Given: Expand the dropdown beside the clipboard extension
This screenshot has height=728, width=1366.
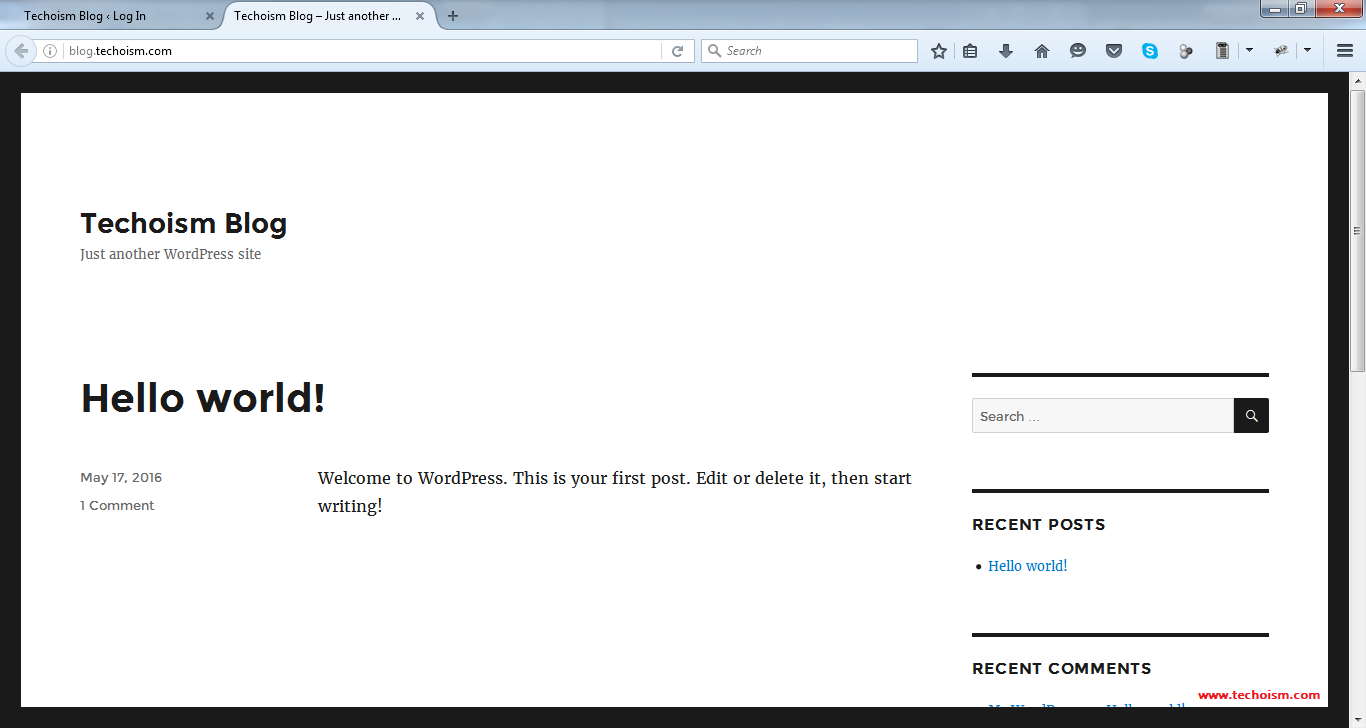Looking at the screenshot, I should coord(1249,51).
